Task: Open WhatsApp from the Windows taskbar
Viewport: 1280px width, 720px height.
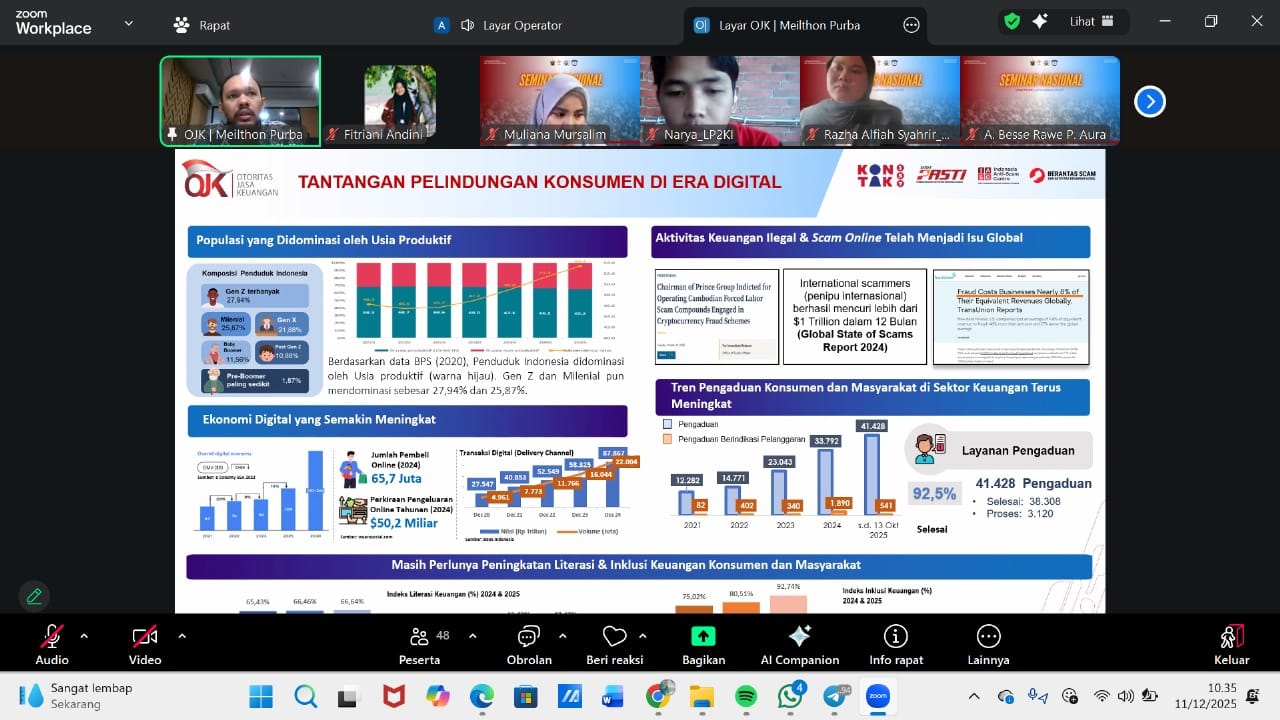Action: (790, 696)
